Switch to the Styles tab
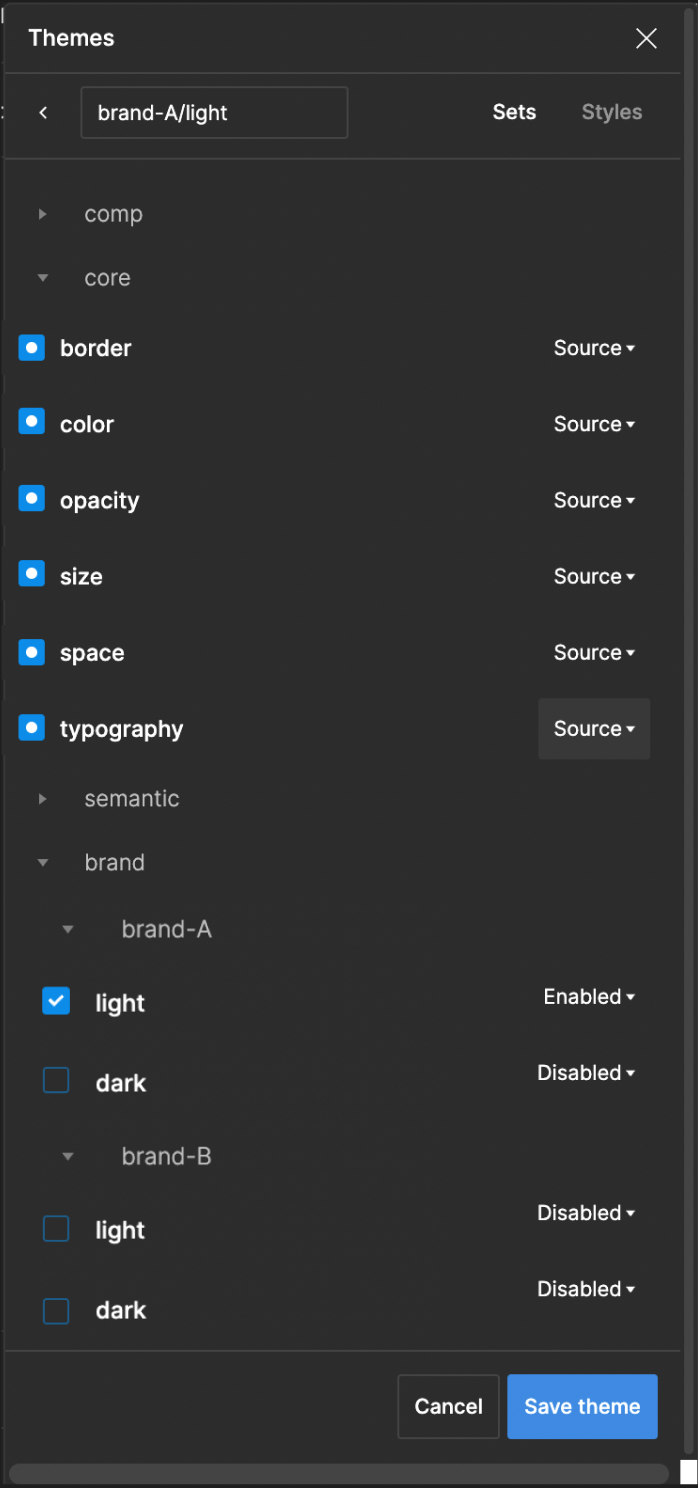Screen dimensions: 698x1488 [x=611, y=112]
